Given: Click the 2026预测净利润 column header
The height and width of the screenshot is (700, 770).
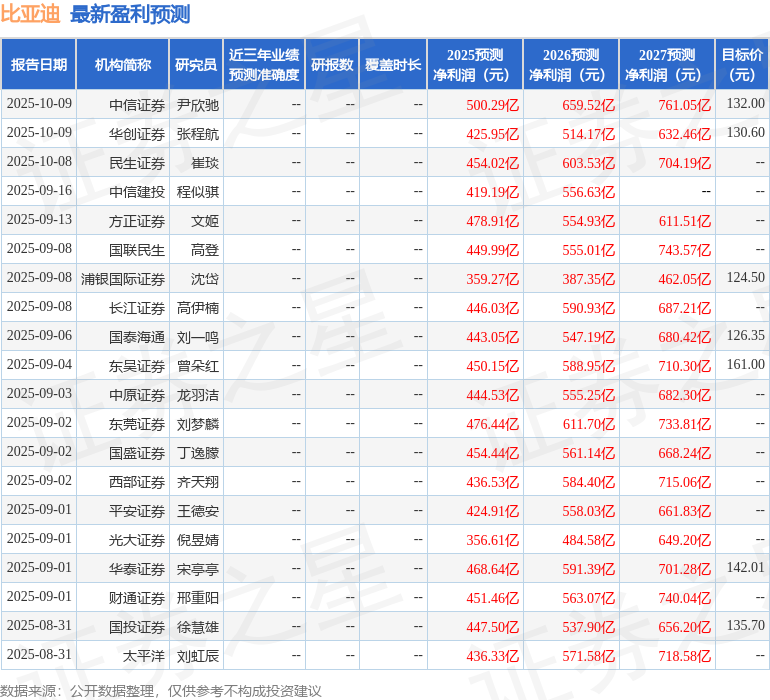Looking at the screenshot, I should (x=571, y=64).
